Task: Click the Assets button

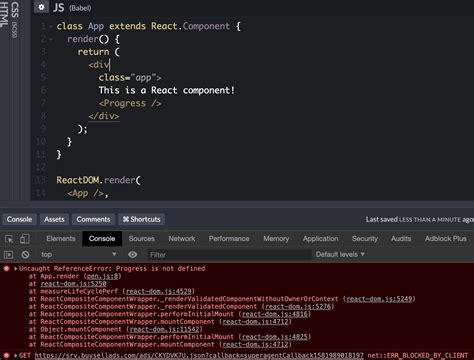Action: (x=54, y=219)
